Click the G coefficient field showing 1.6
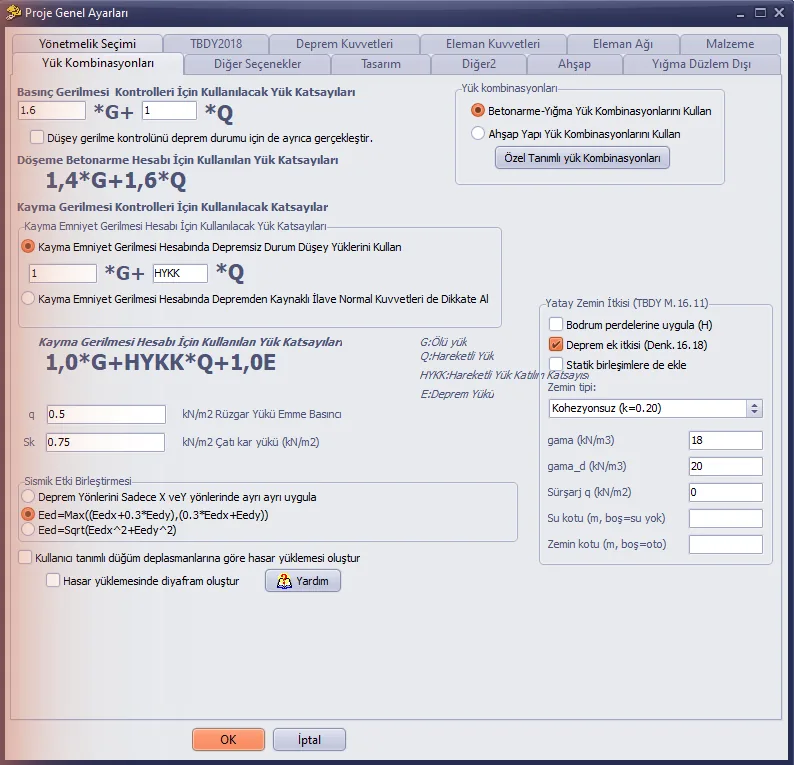This screenshot has width=794, height=765. click(x=52, y=110)
